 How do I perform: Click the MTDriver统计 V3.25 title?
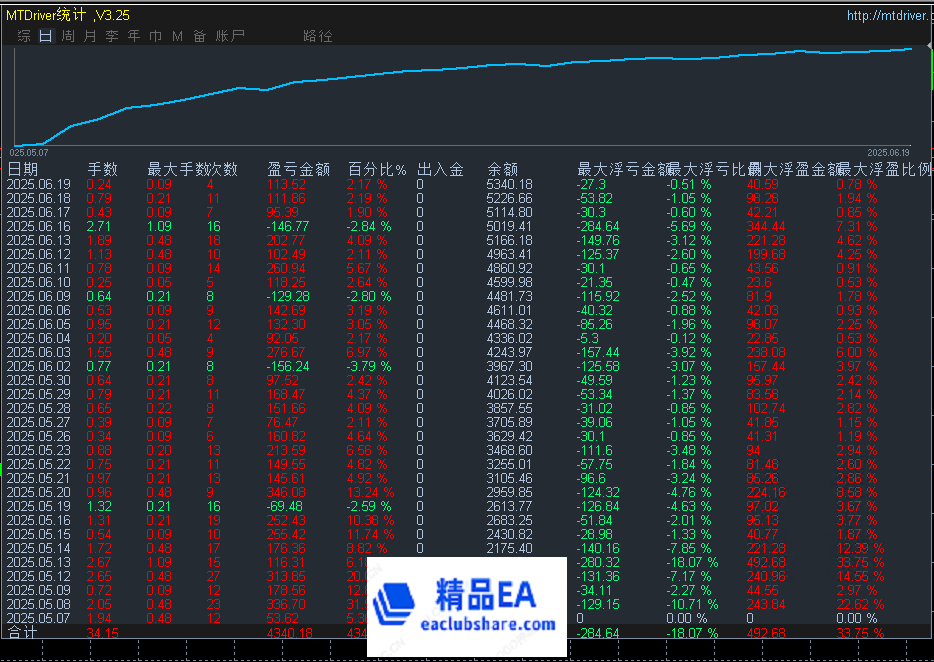click(x=68, y=15)
